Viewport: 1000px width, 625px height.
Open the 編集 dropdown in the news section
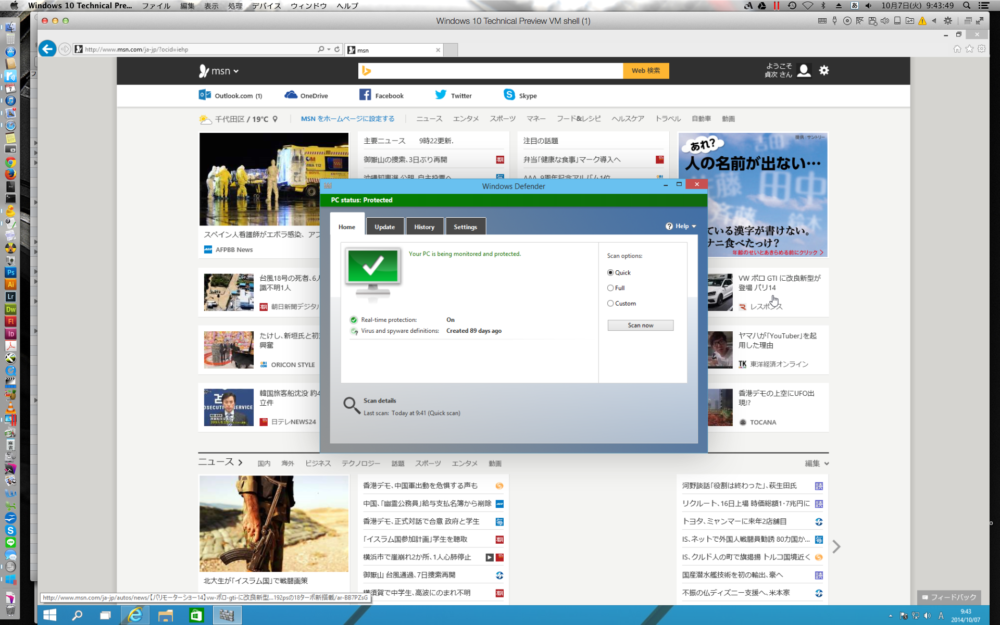tap(817, 464)
